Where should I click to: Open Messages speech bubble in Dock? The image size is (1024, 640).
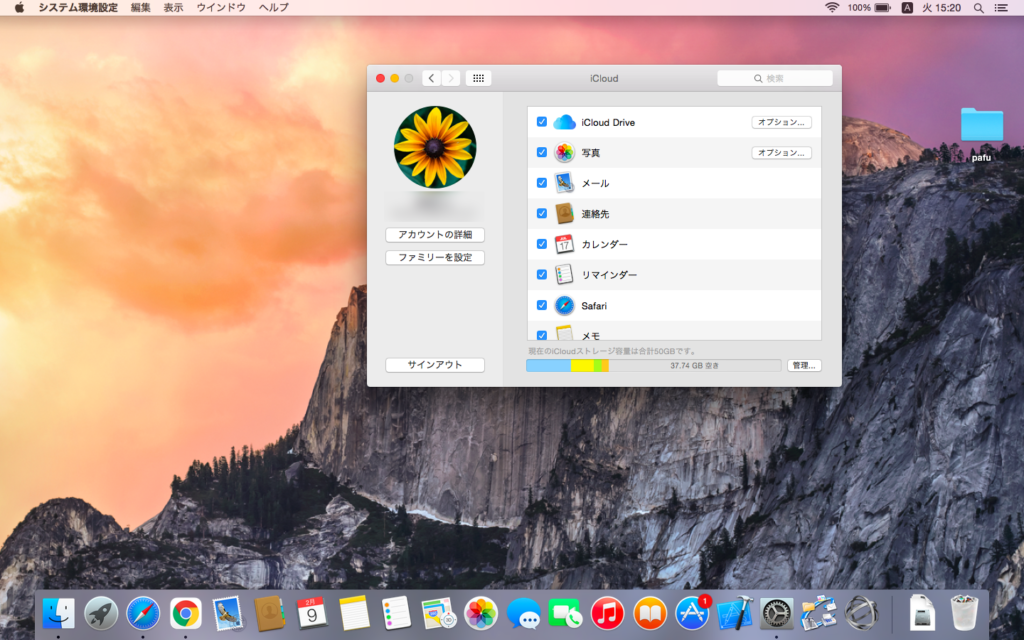coord(523,614)
